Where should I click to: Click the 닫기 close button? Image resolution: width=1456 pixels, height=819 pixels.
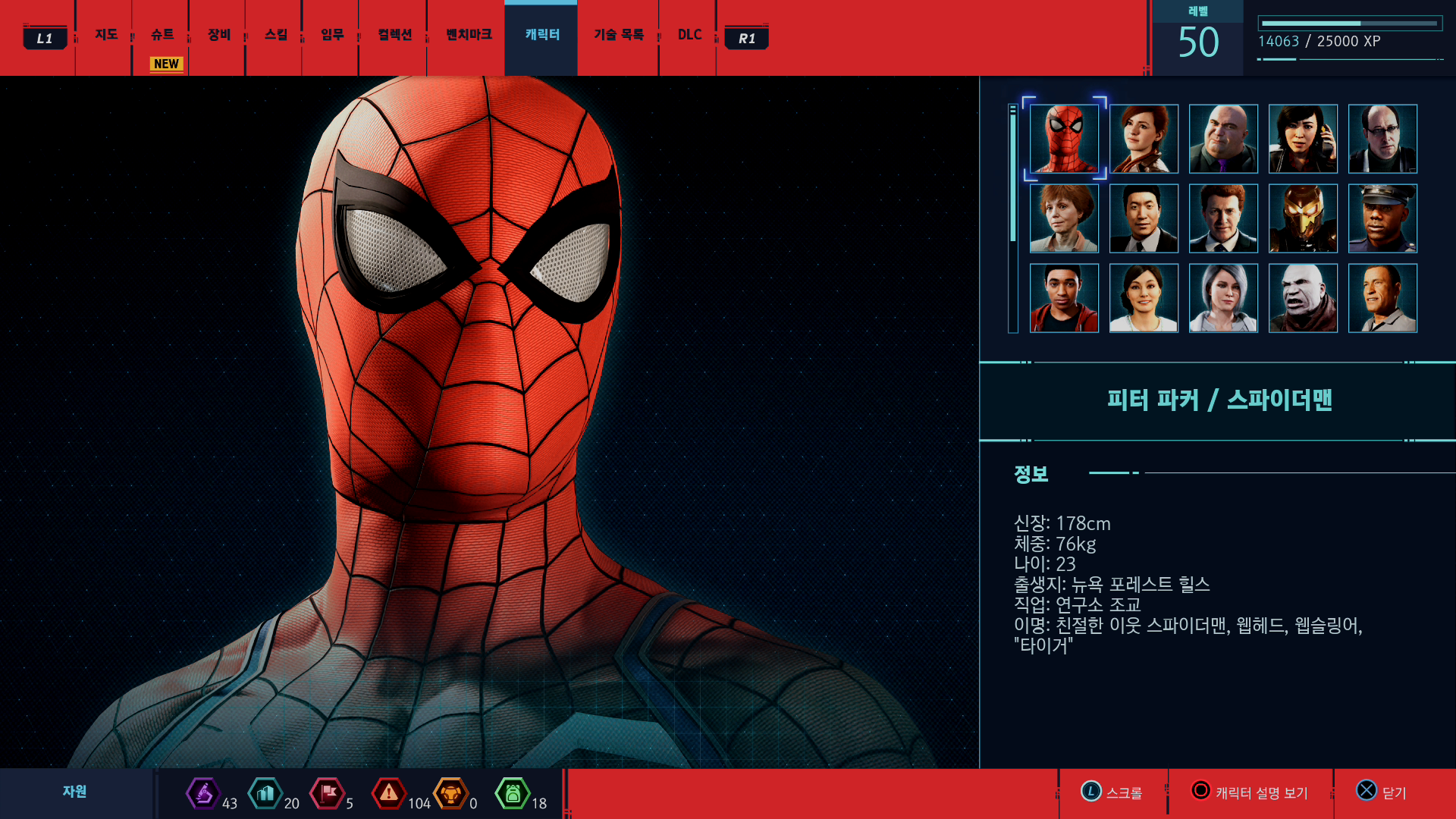tap(1382, 792)
